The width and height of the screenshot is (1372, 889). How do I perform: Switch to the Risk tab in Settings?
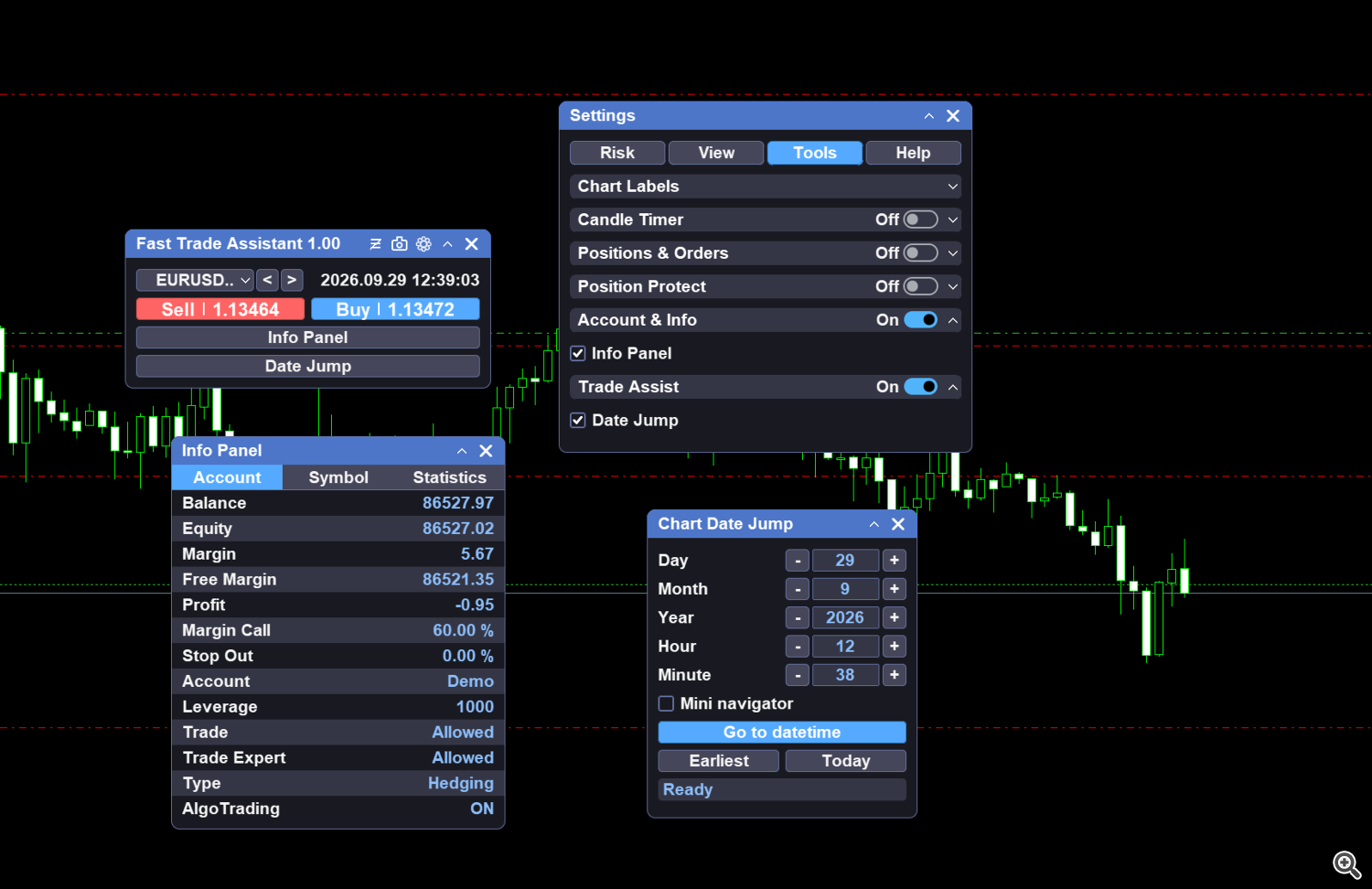(617, 153)
